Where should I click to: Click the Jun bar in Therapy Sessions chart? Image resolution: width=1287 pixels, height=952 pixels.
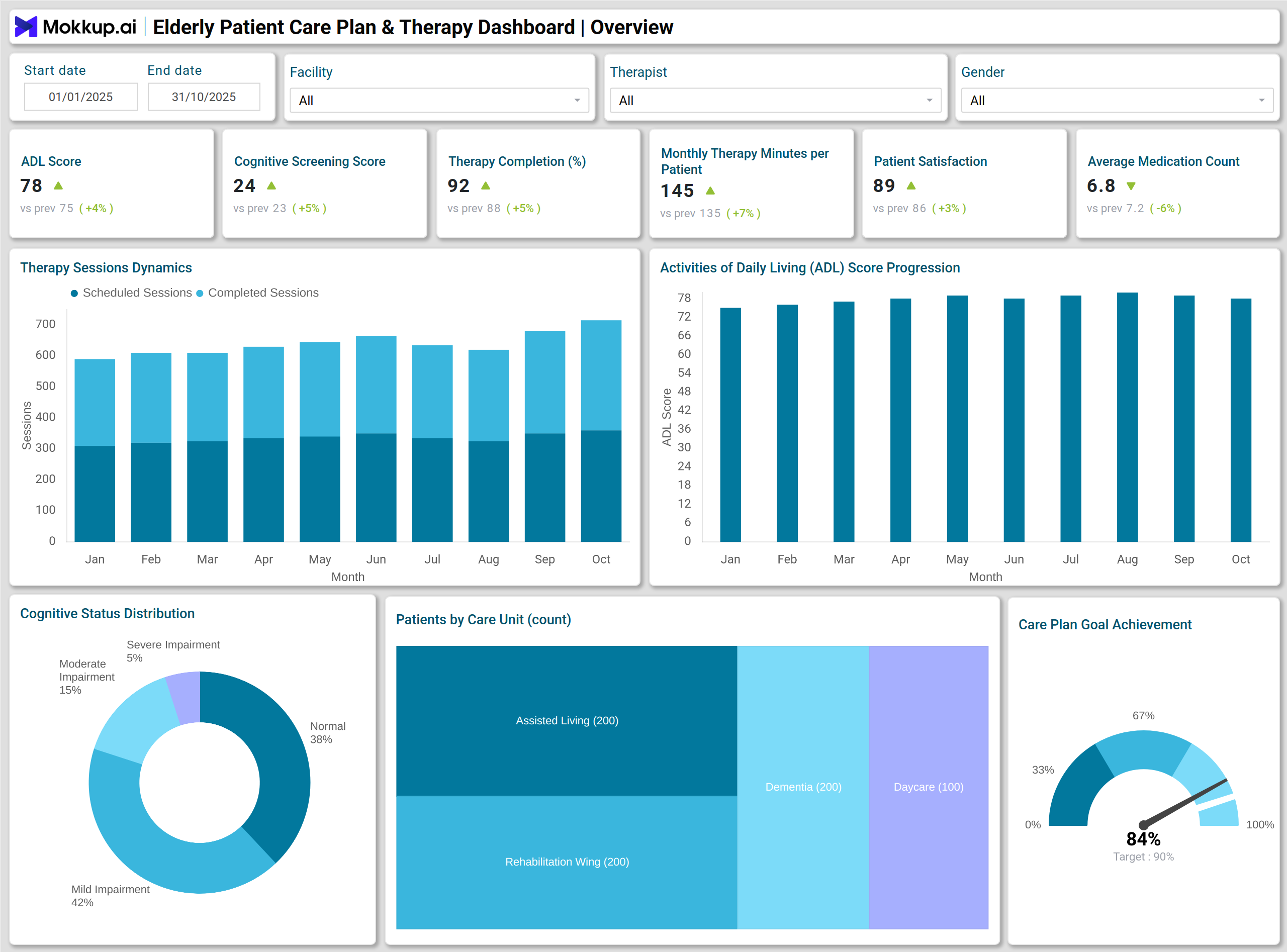coord(377,439)
